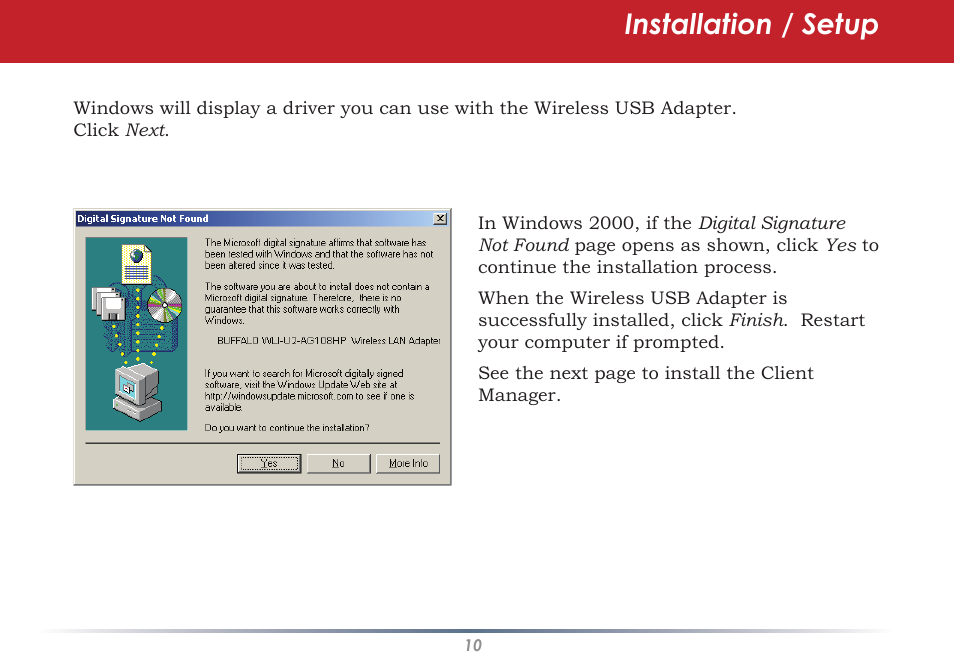Screen dimensions: 954x661
Task: Click the computer monitor icon
Action: click(x=137, y=392)
